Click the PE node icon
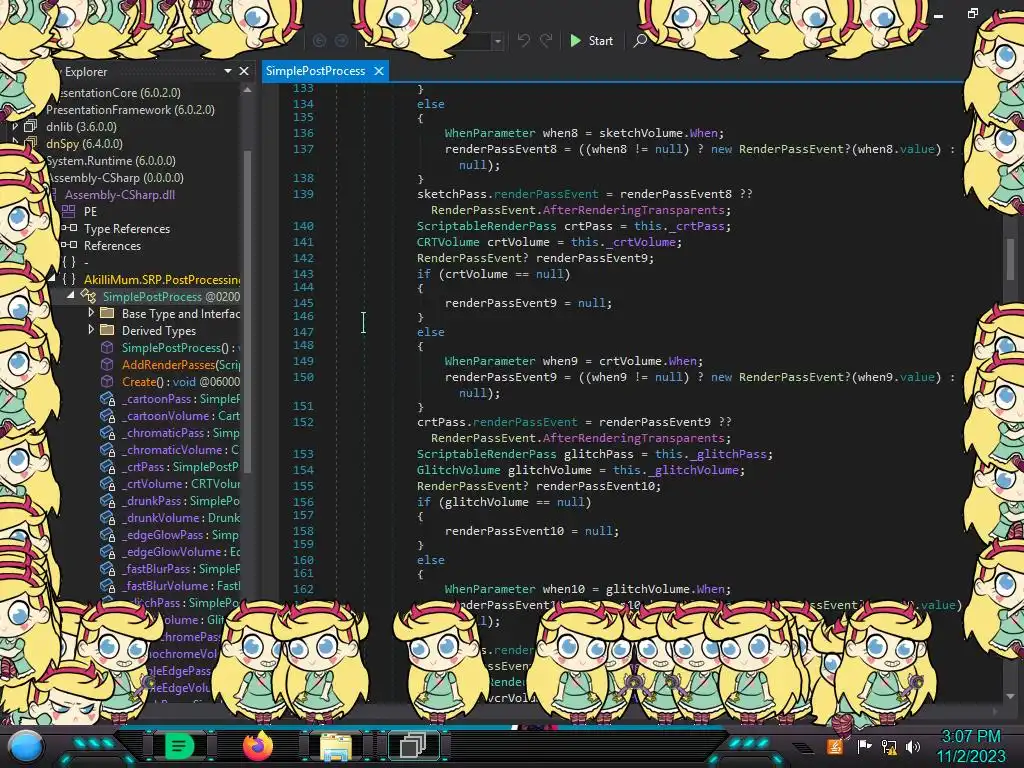The image size is (1024, 768). 69,211
